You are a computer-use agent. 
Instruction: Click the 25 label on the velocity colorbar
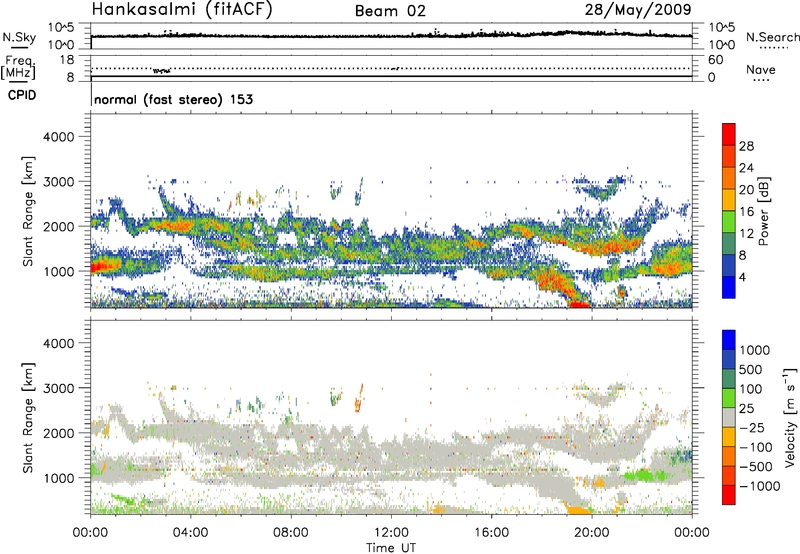point(747,409)
